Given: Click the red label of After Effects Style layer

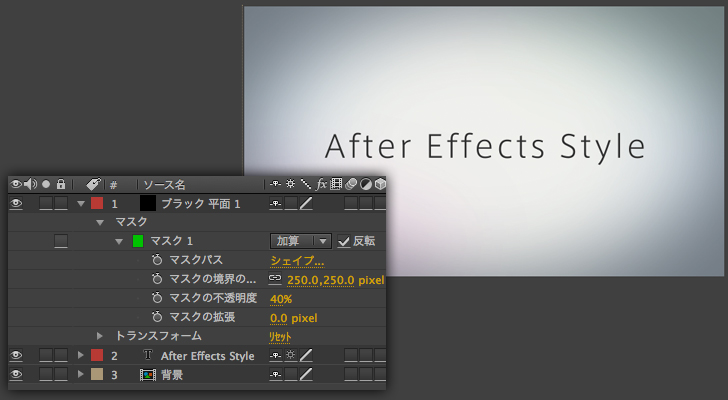Looking at the screenshot, I should (x=97, y=355).
